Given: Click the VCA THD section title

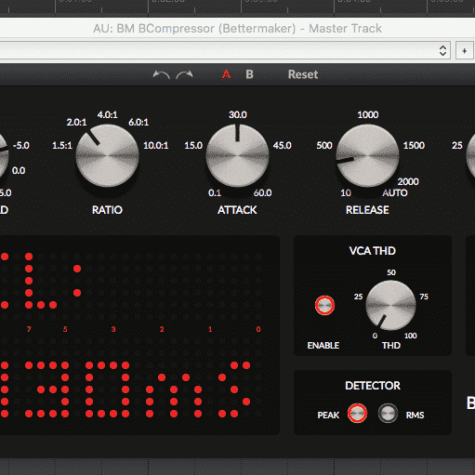Looking at the screenshot, I should pos(372,251).
